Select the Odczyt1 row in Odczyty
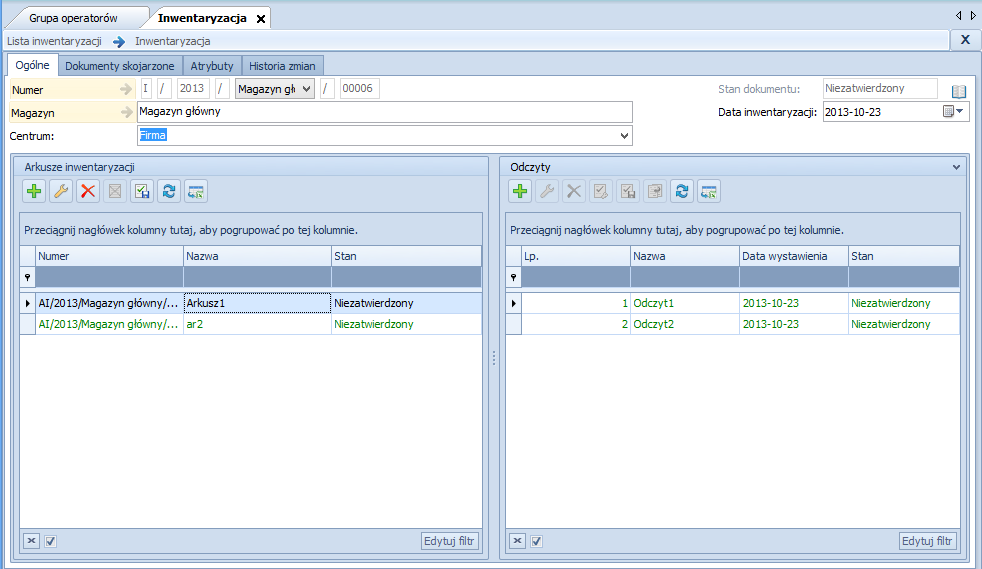The width and height of the screenshot is (982, 569). (x=733, y=303)
